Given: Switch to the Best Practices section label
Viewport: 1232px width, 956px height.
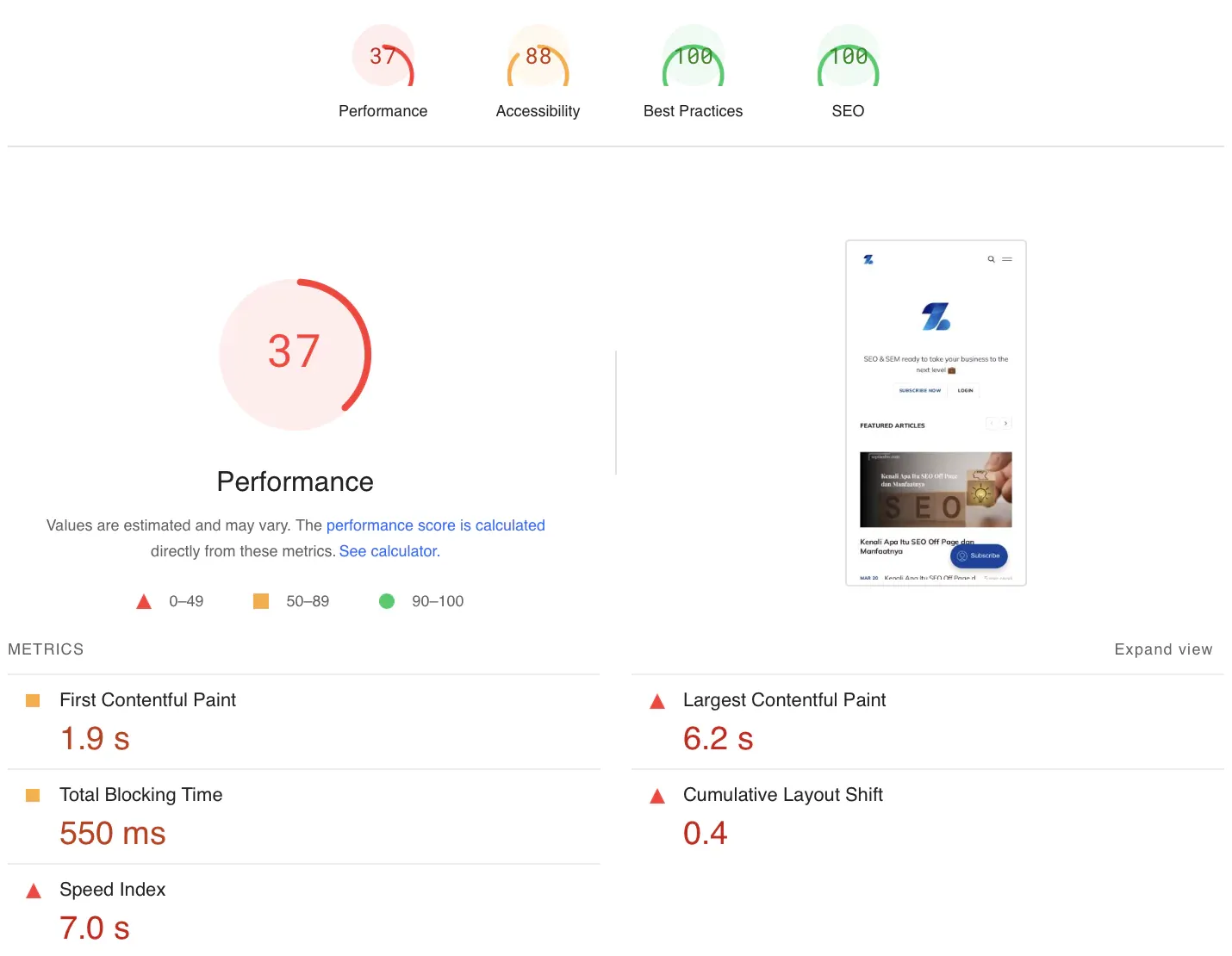Looking at the screenshot, I should pos(693,110).
